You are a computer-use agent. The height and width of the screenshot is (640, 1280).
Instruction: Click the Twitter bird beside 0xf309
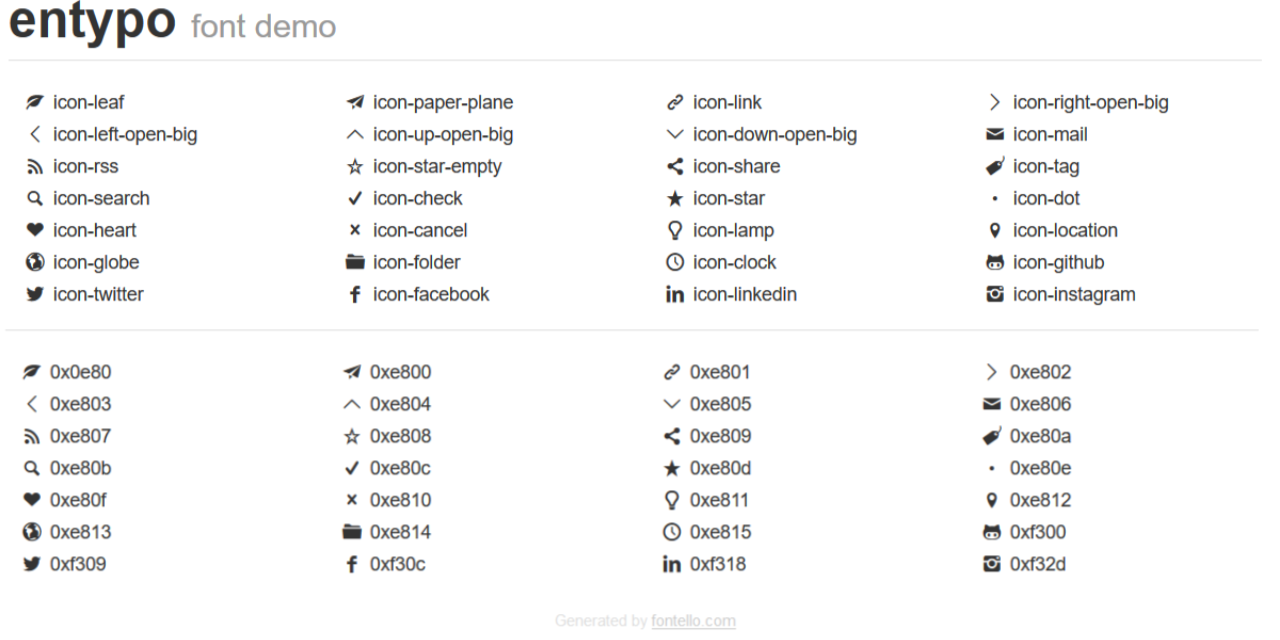coord(32,565)
